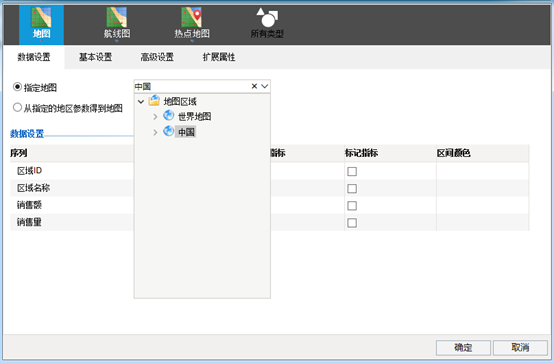The width and height of the screenshot is (554, 363).
Task: Choose the 航线图 chart type icon
Action: click(117, 18)
